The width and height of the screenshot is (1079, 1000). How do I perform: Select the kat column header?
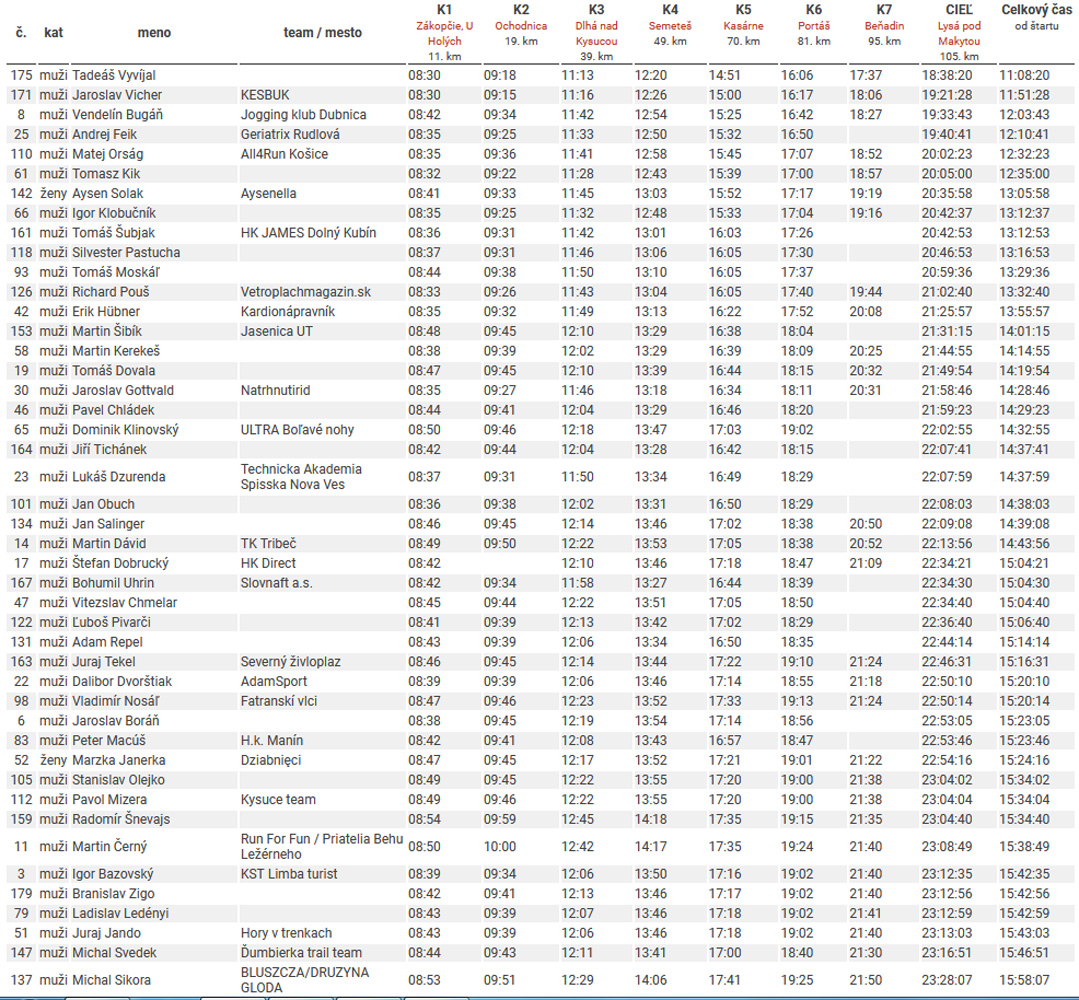(54, 33)
